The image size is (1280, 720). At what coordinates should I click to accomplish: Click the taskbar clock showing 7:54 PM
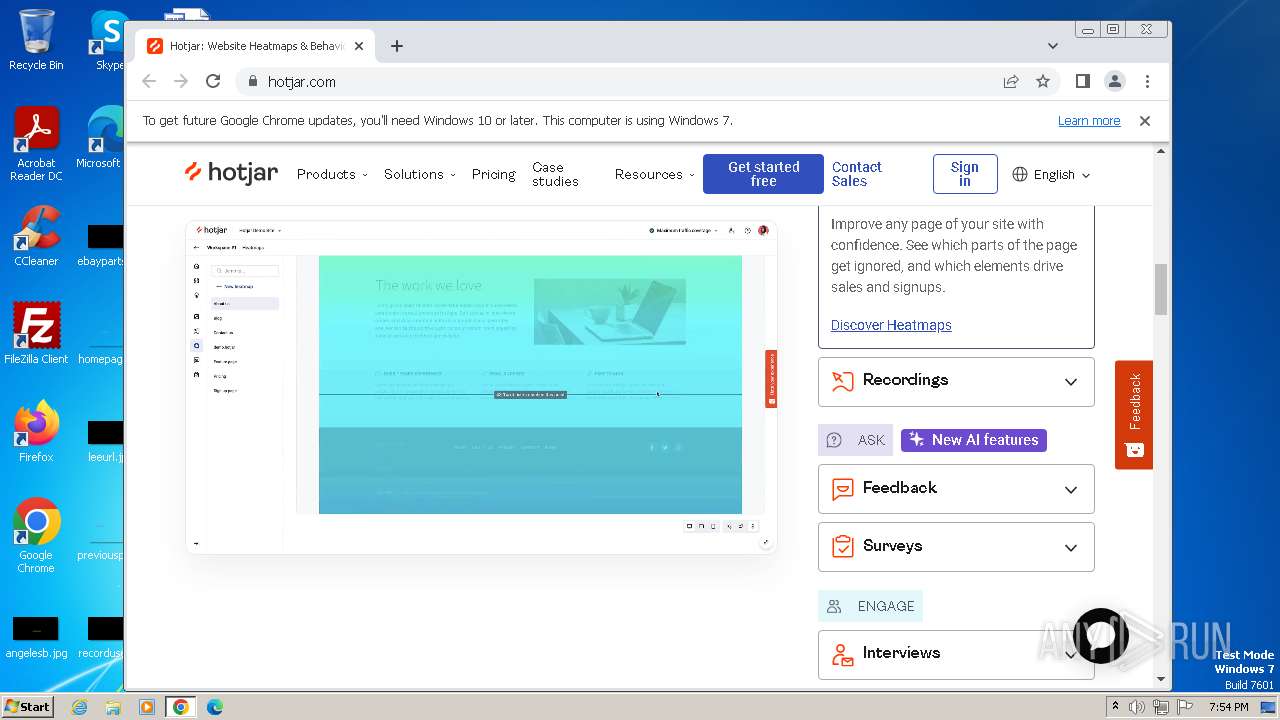[x=1228, y=707]
